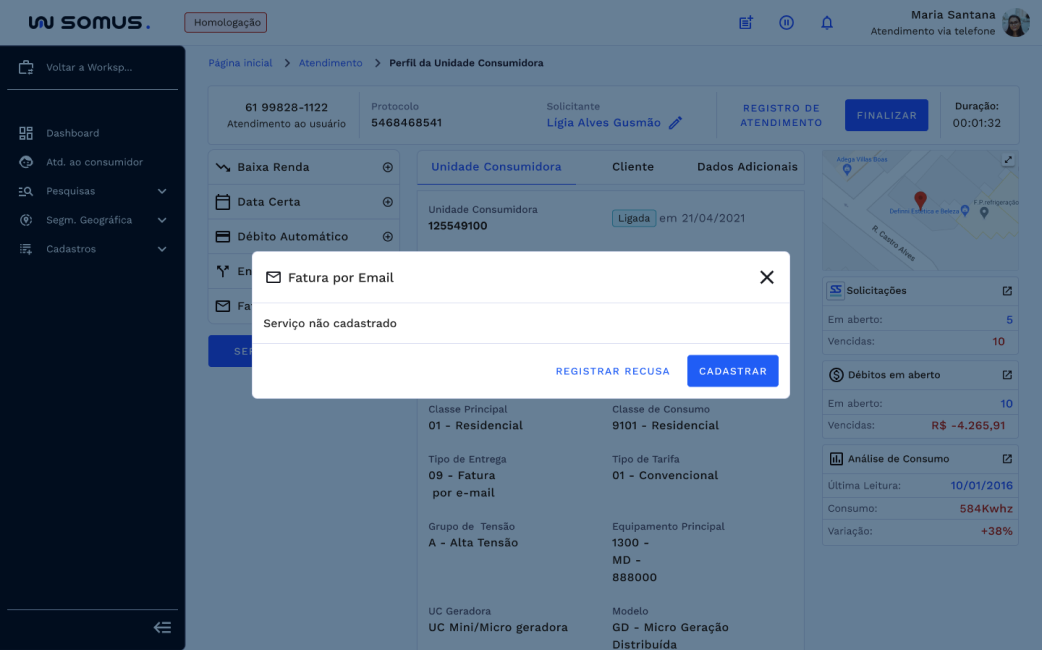The height and width of the screenshot is (650, 1042).
Task: Open Análise de Consumo external link icon
Action: coord(1008,458)
